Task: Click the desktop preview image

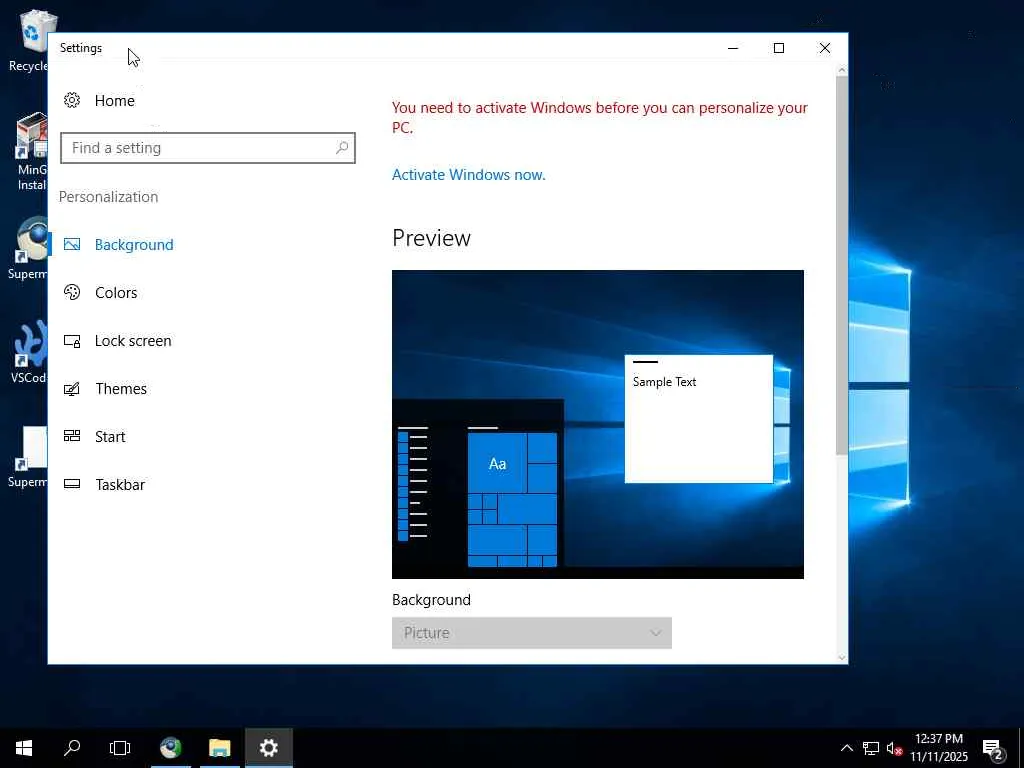Action: (598, 424)
